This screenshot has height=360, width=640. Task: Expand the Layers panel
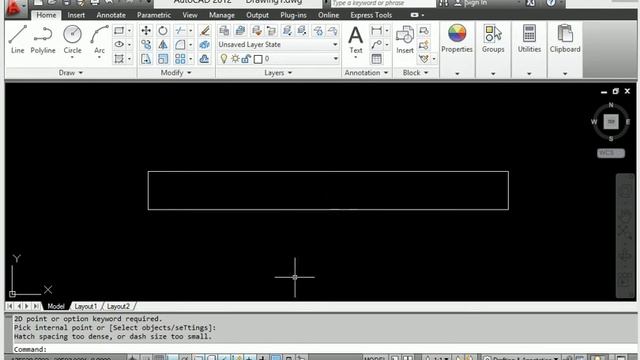278,73
